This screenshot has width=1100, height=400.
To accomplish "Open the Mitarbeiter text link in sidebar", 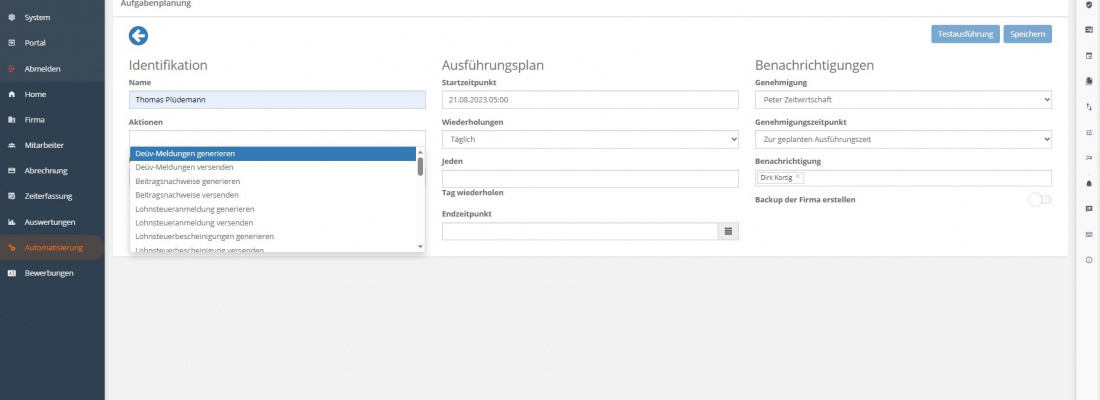I will [x=44, y=145].
